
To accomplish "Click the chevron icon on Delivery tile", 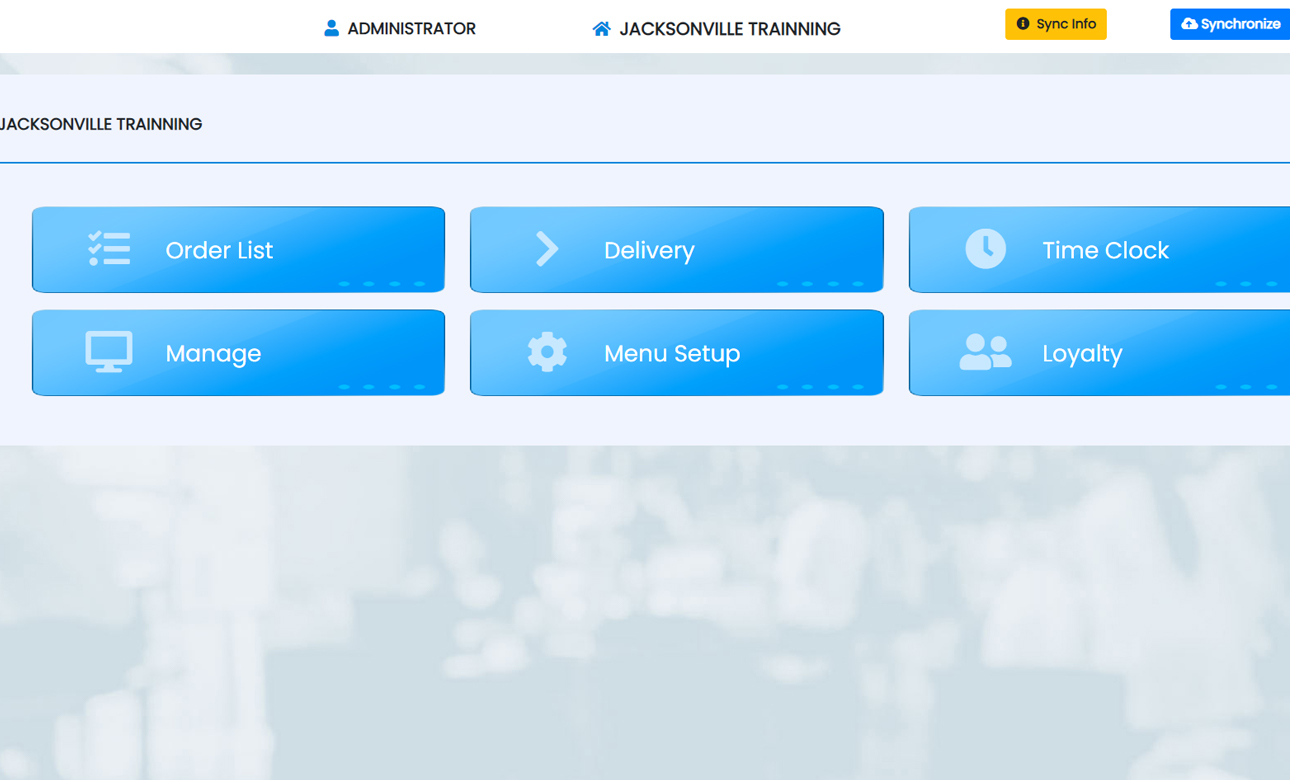I will (547, 249).
